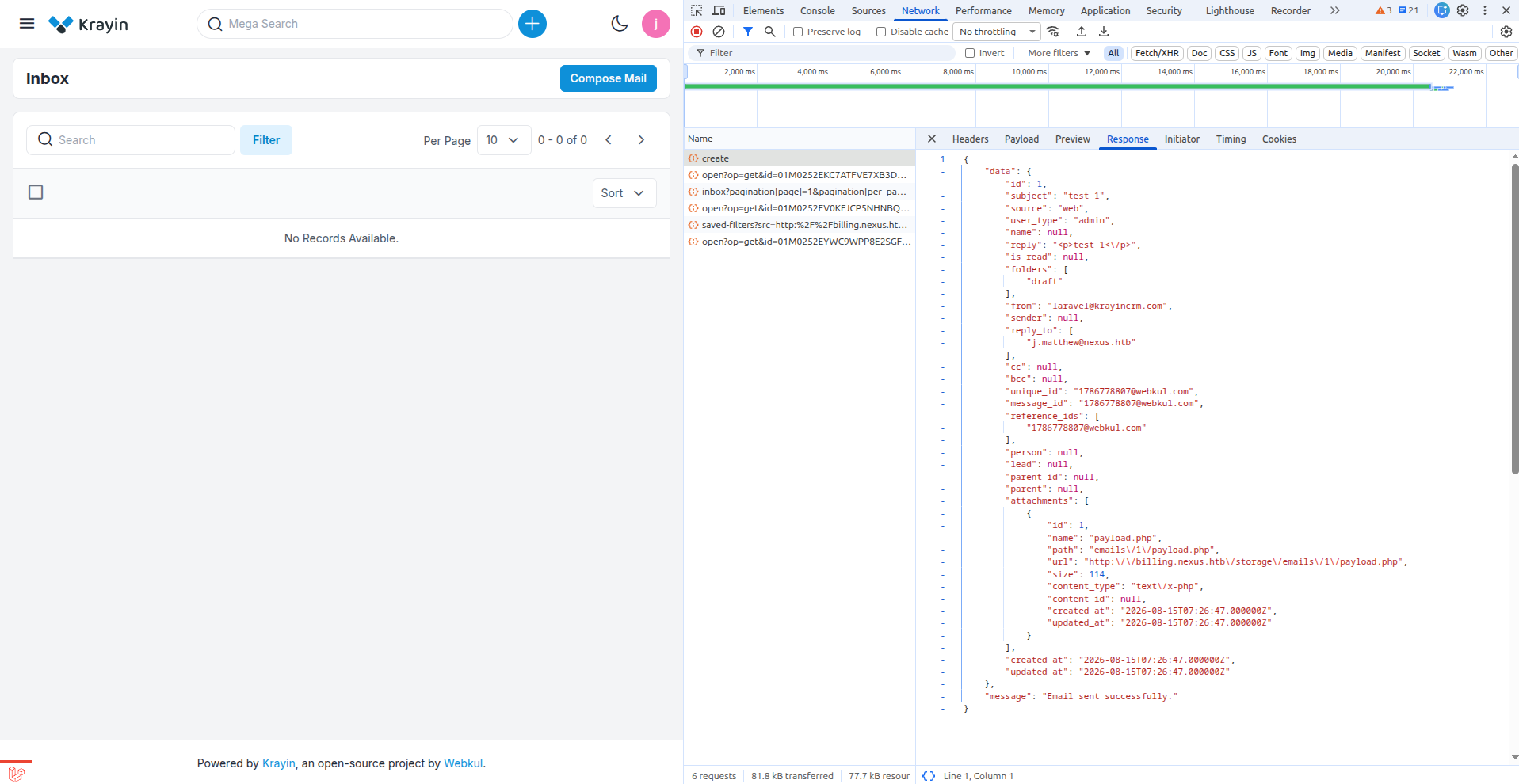Image resolution: width=1519 pixels, height=784 pixels.
Task: Open the Per Page 10 dropdown
Action: [x=504, y=140]
